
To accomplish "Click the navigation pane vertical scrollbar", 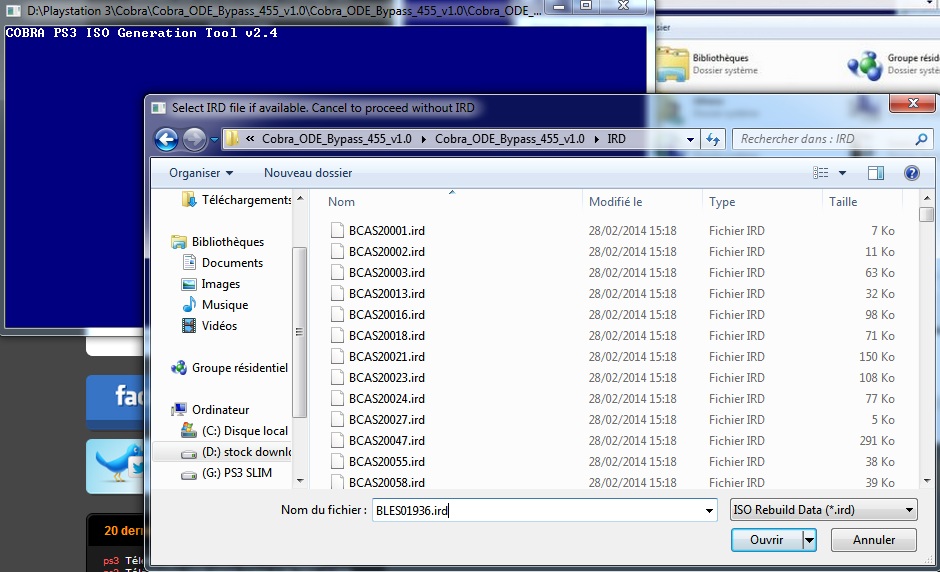I will 299,330.
